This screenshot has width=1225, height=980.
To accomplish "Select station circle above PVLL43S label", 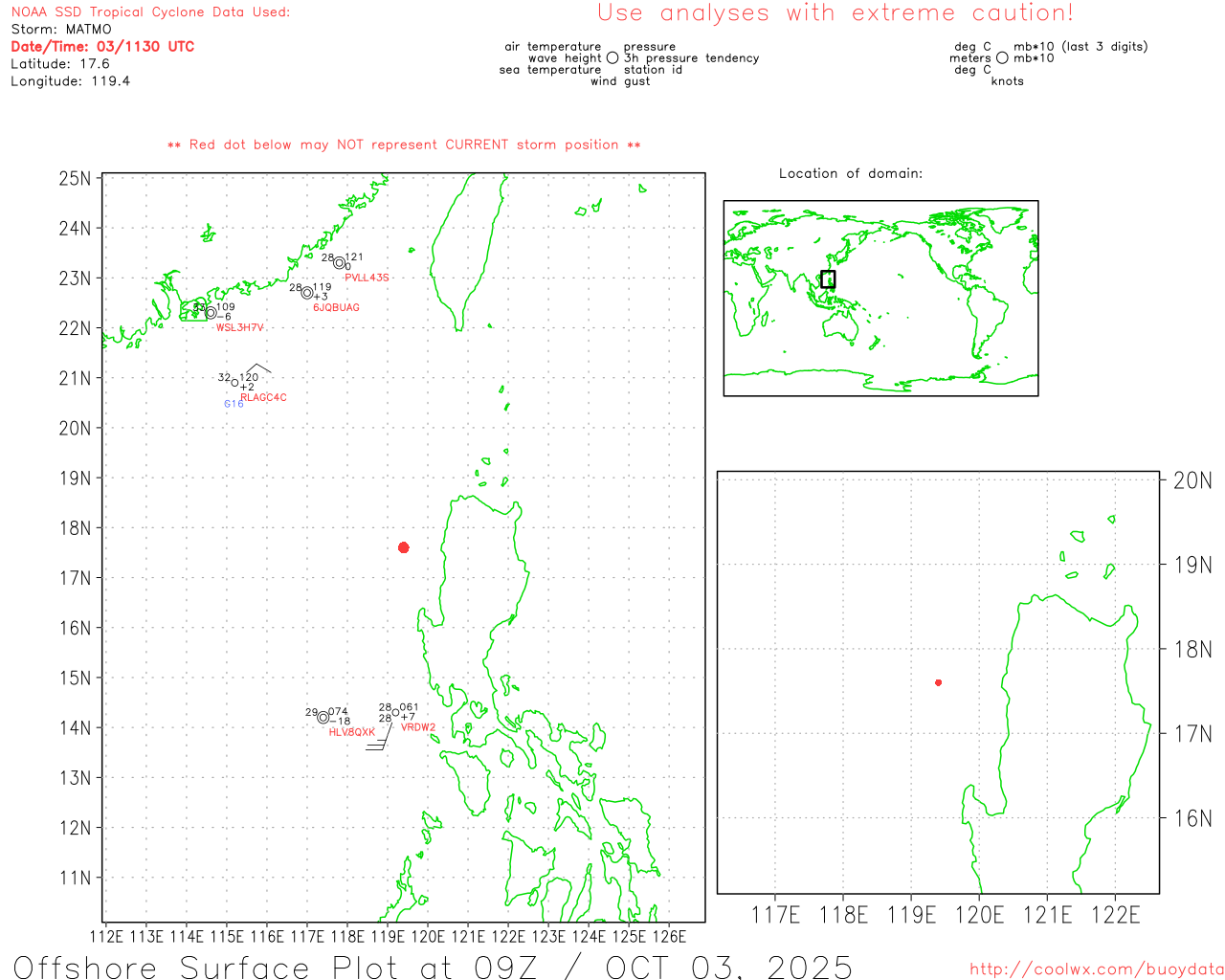I will point(339,263).
